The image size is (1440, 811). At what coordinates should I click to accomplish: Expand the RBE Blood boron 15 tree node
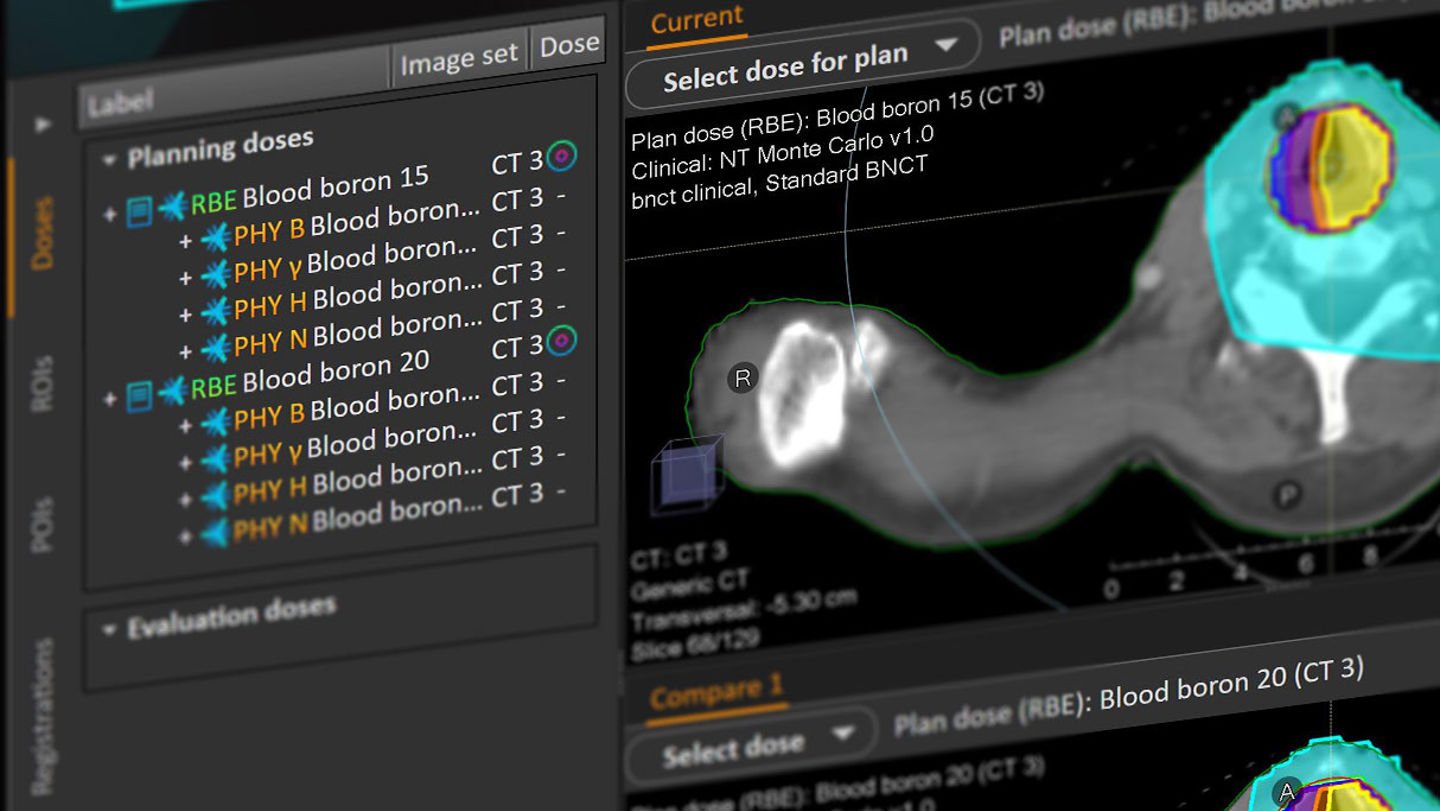coord(110,214)
